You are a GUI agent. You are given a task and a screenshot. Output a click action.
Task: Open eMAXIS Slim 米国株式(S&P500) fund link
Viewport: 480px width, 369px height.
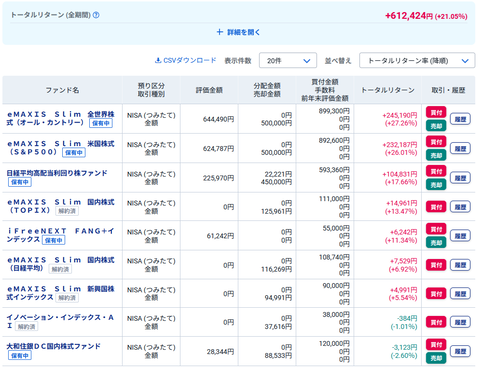[60, 148]
